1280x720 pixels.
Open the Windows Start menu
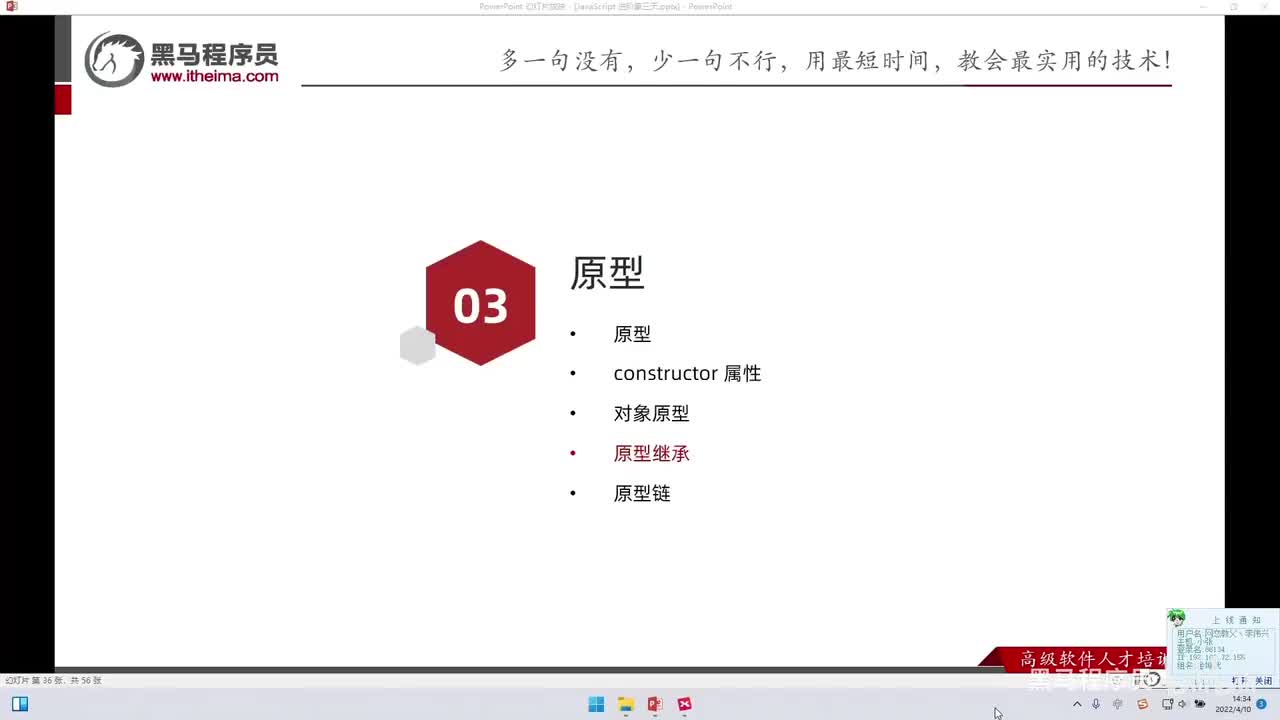coord(596,704)
